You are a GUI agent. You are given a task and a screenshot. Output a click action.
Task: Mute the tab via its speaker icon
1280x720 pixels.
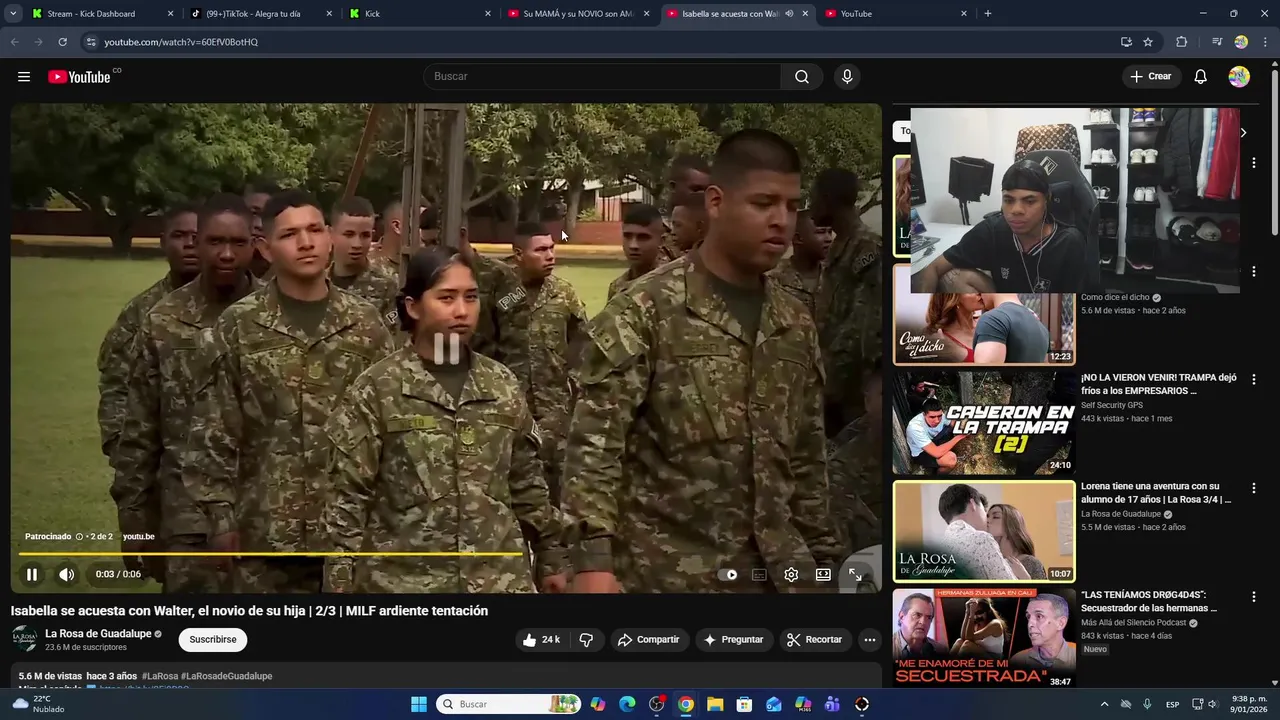point(789,14)
